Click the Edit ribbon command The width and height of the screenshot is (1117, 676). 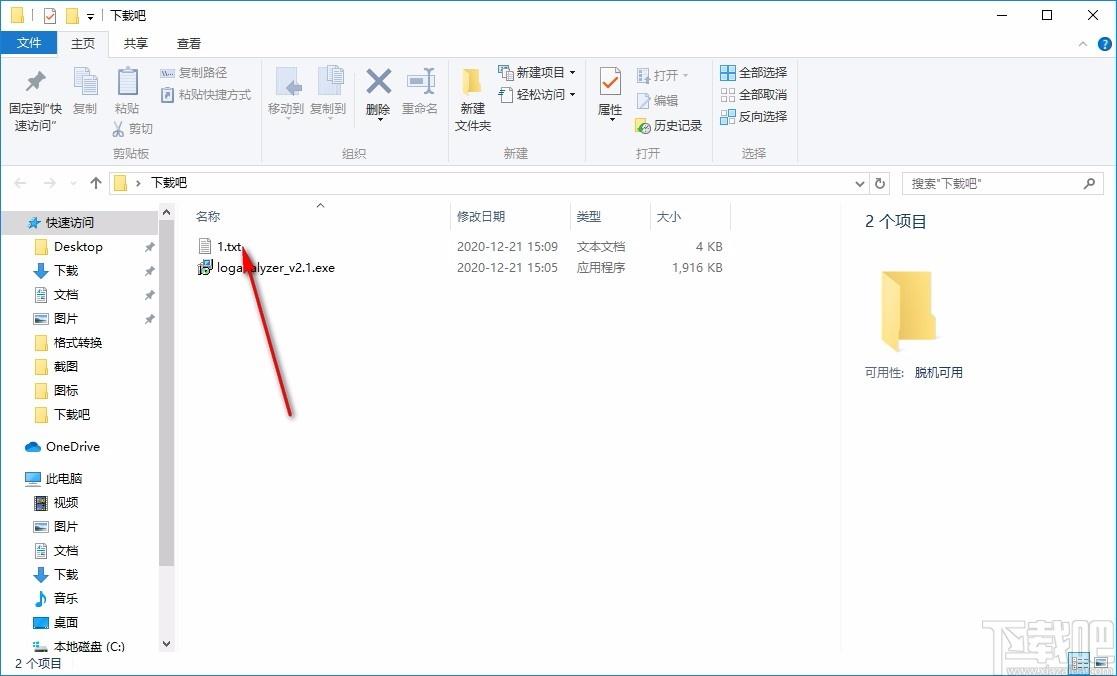point(657,100)
